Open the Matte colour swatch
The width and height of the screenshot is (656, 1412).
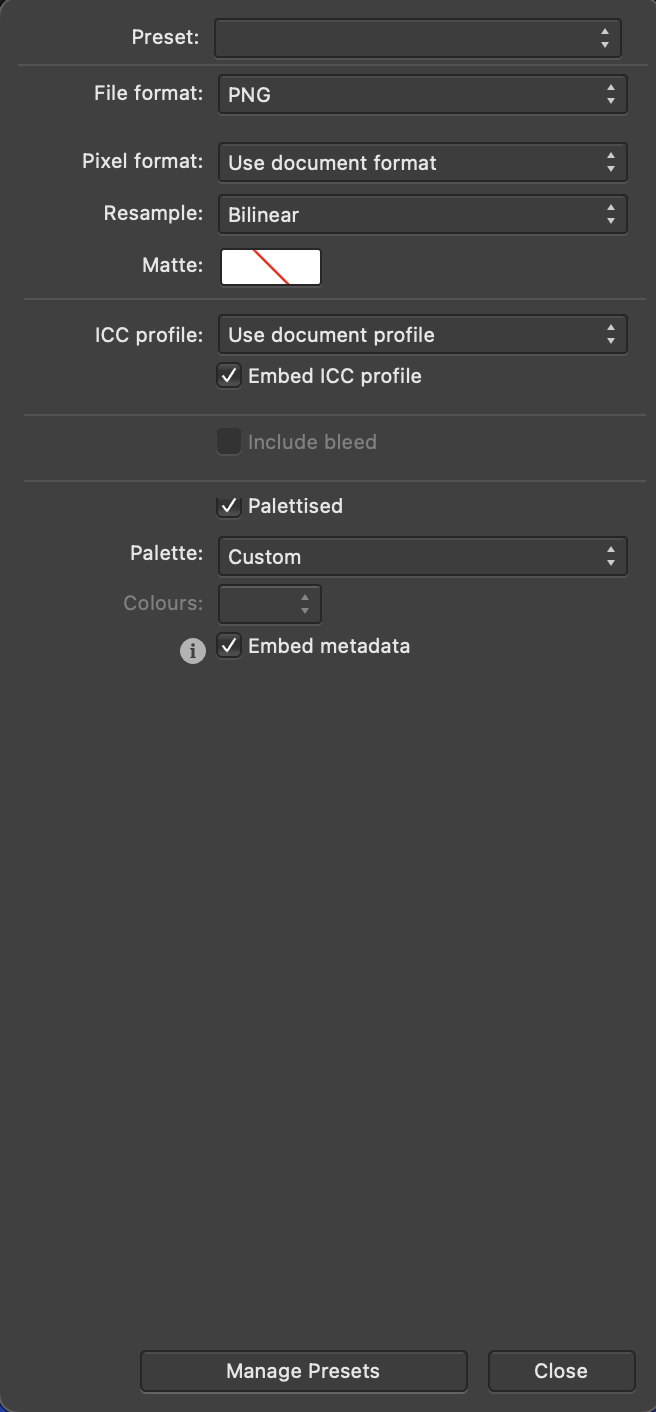[271, 267]
